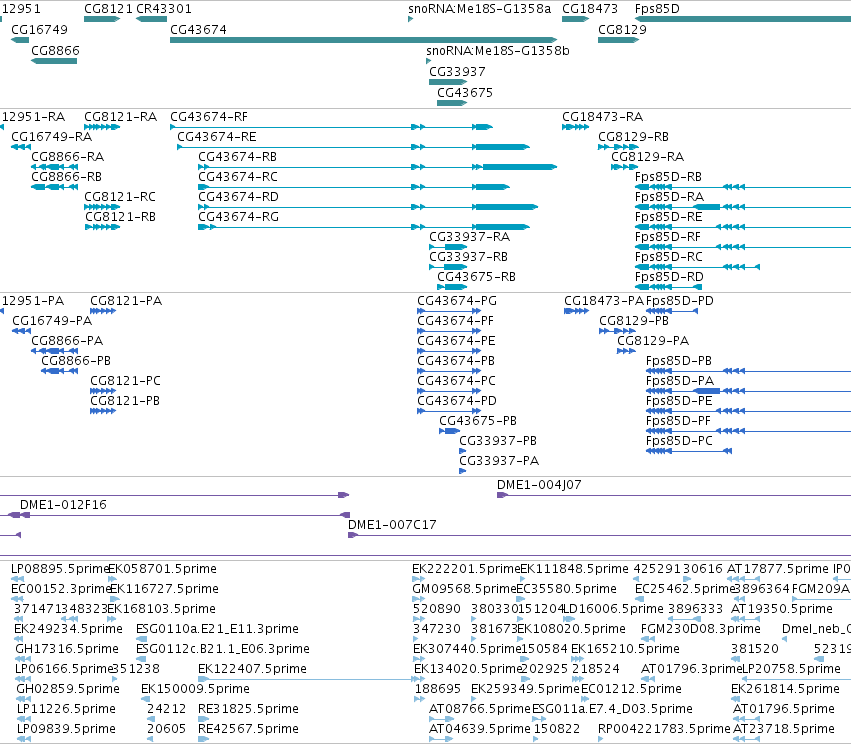The height and width of the screenshot is (744, 851).
Task: Click the CG43674-PD protein label
Action: tap(456, 400)
